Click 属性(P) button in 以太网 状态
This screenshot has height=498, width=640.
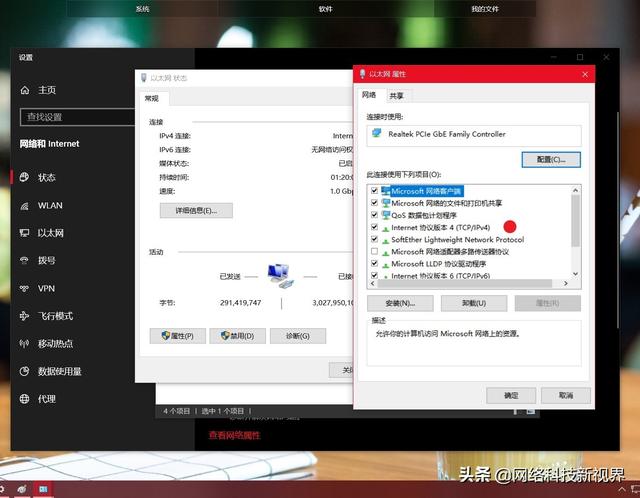coord(178,336)
